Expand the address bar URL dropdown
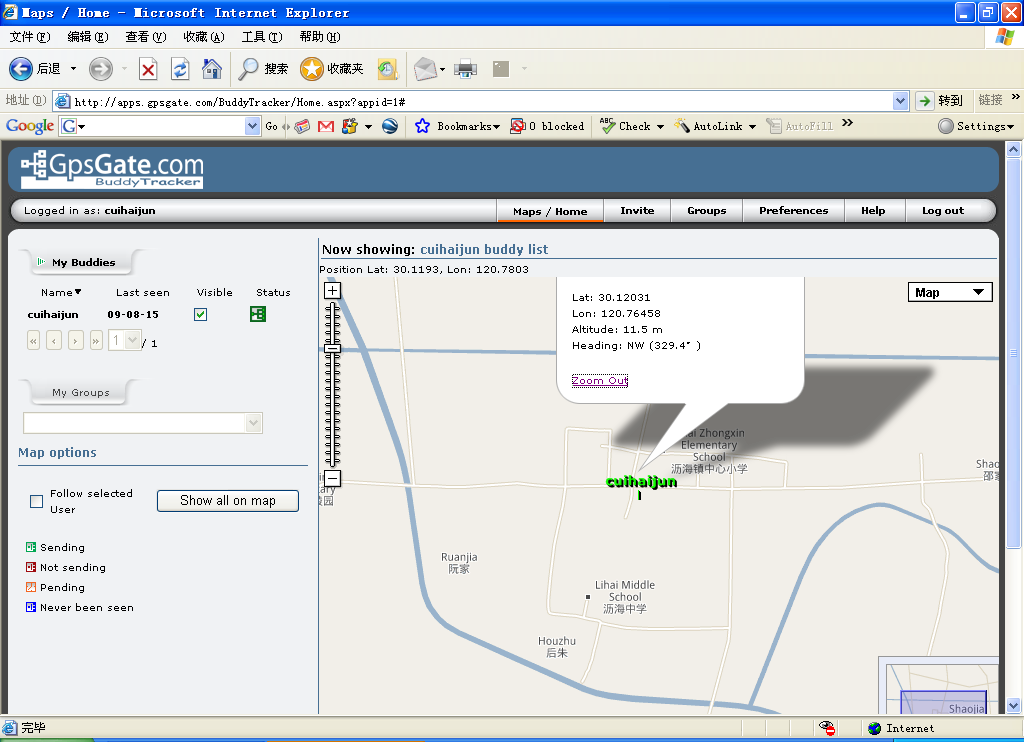Image resolution: width=1024 pixels, height=742 pixels. pyautogui.click(x=901, y=101)
